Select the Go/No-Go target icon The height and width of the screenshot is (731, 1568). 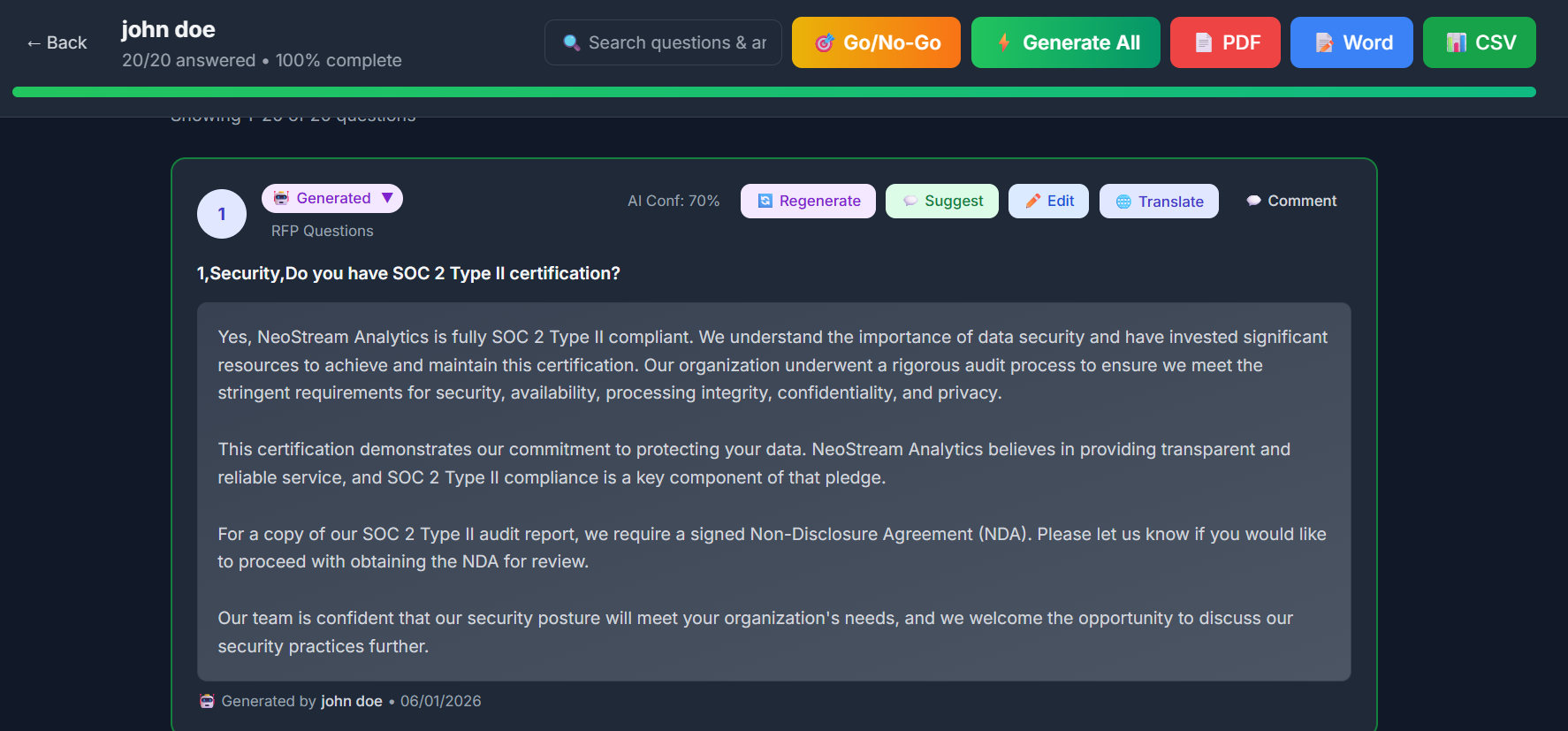[825, 42]
